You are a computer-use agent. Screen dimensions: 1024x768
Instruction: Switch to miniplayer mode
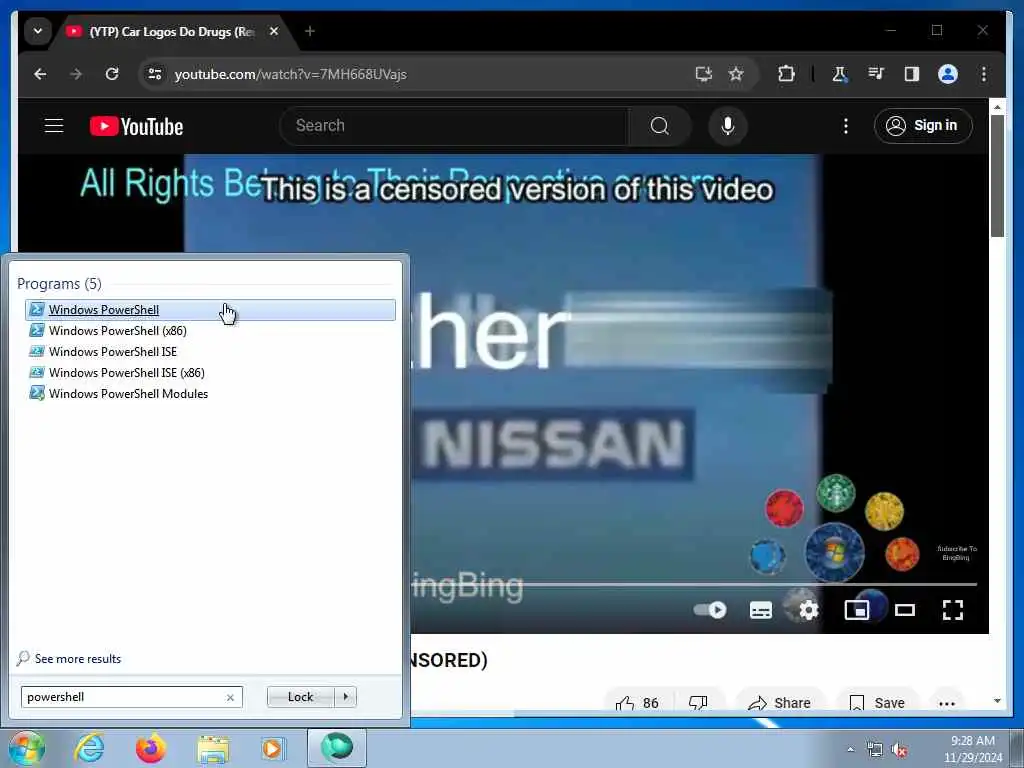pos(857,610)
